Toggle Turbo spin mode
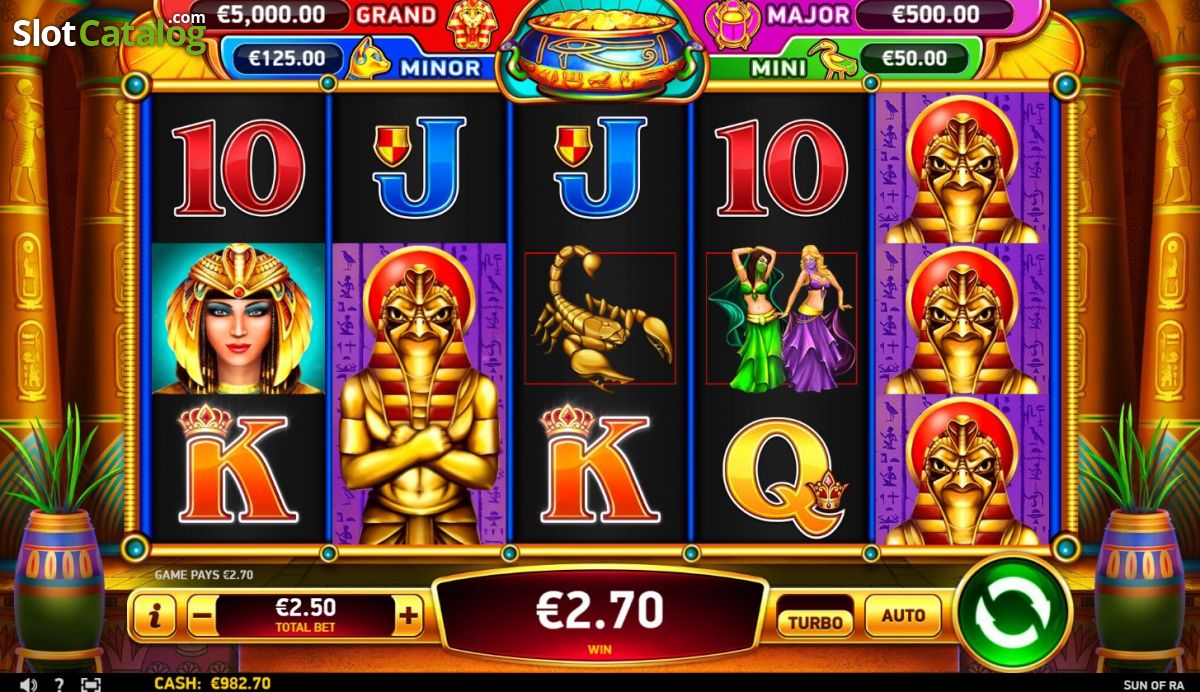 (x=815, y=621)
